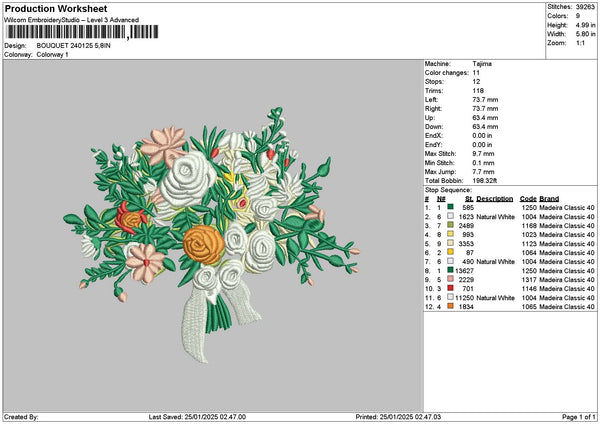The width and height of the screenshot is (600, 424).
Task: Select the Height value '4.99 in'
Action: pyautogui.click(x=585, y=25)
